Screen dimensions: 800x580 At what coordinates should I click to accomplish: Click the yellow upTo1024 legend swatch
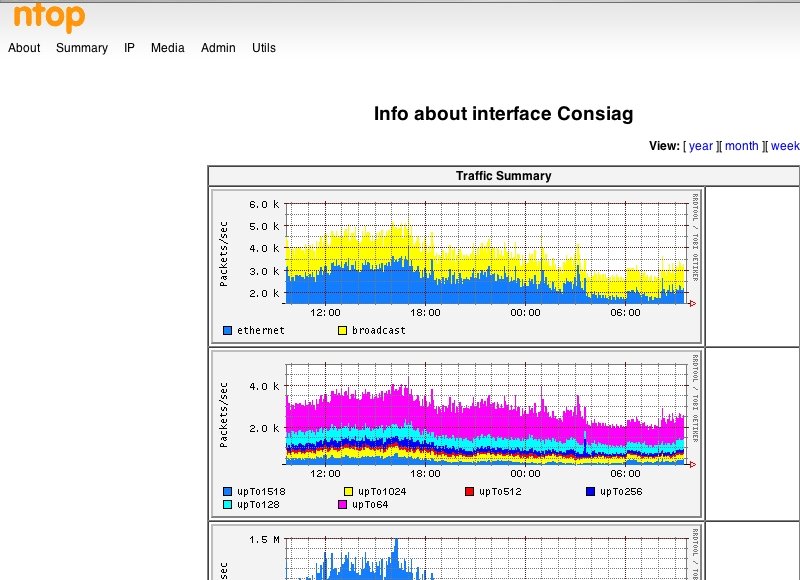click(x=348, y=492)
